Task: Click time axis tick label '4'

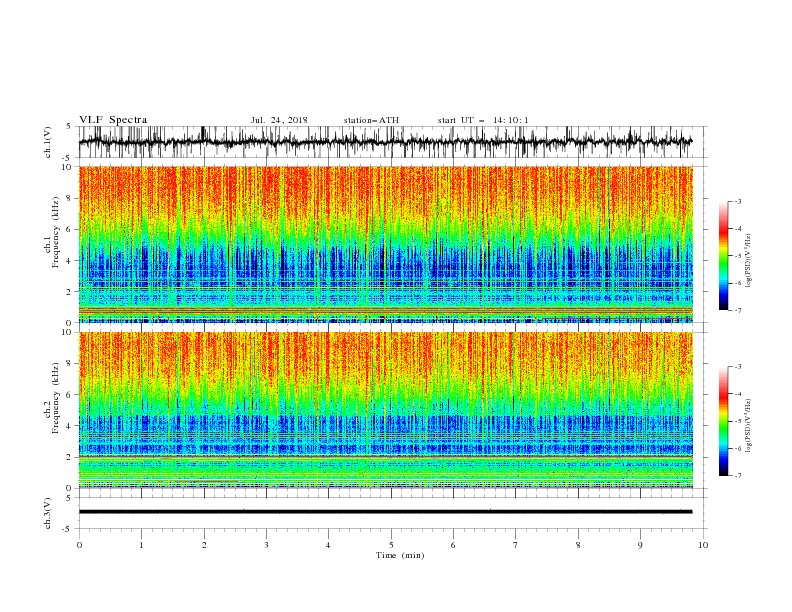Action: 328,545
